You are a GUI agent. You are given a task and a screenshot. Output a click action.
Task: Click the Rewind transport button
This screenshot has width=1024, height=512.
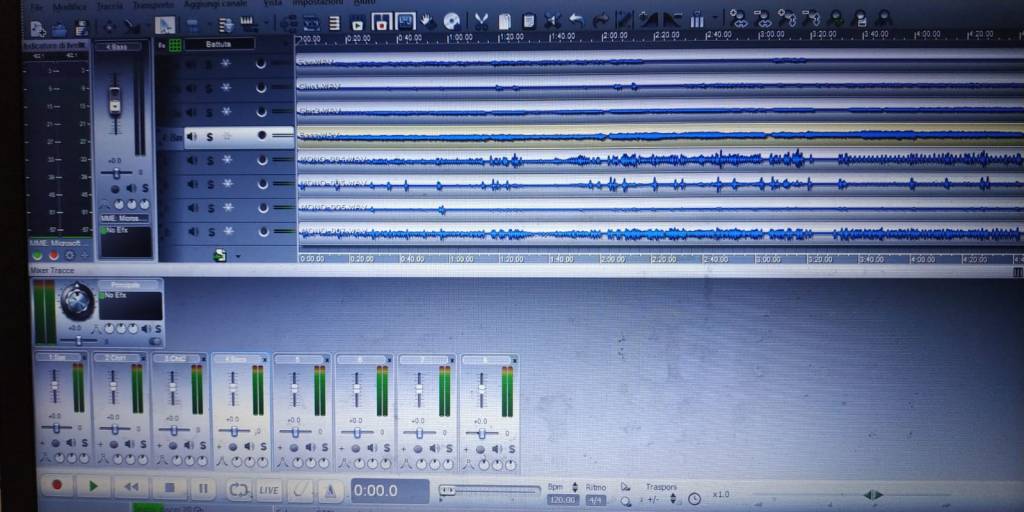coord(130,487)
